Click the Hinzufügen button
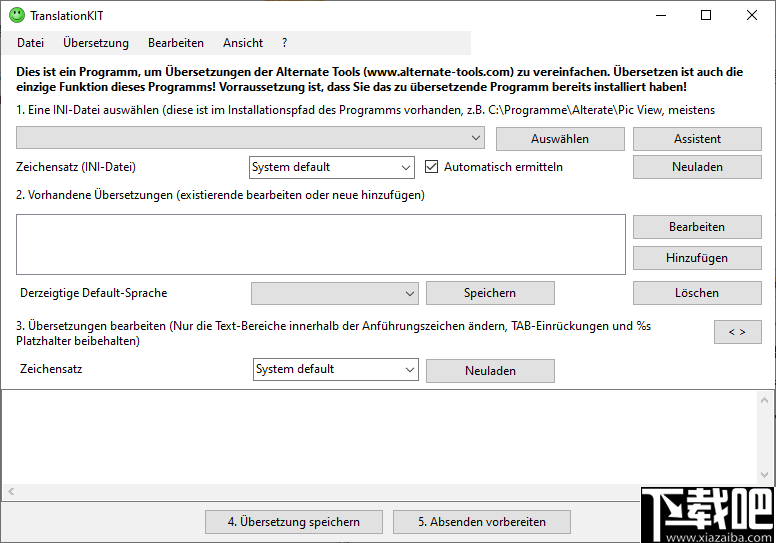The image size is (776, 543). coord(697,258)
